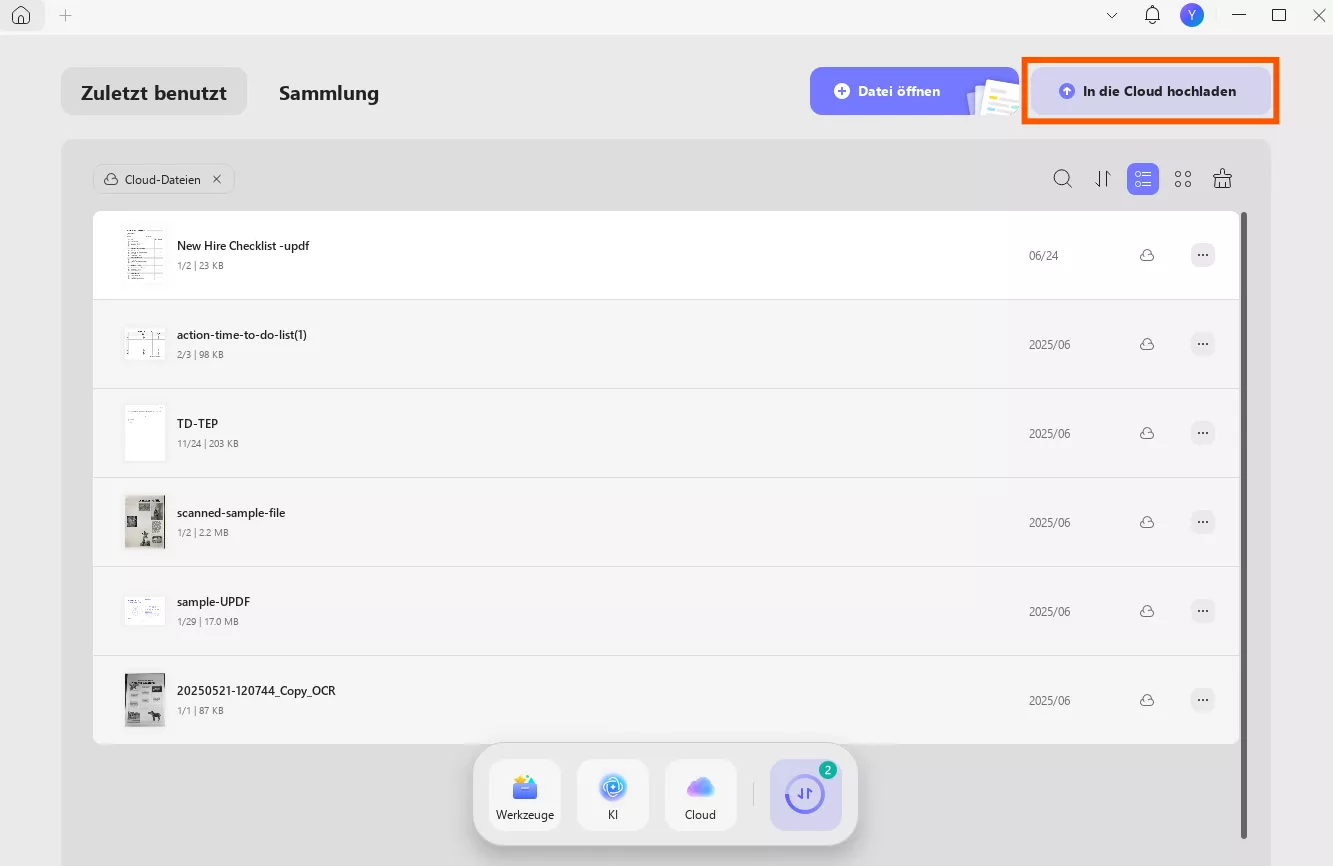Open more options for scanned-sample-file
This screenshot has width=1333, height=866.
coord(1203,522)
